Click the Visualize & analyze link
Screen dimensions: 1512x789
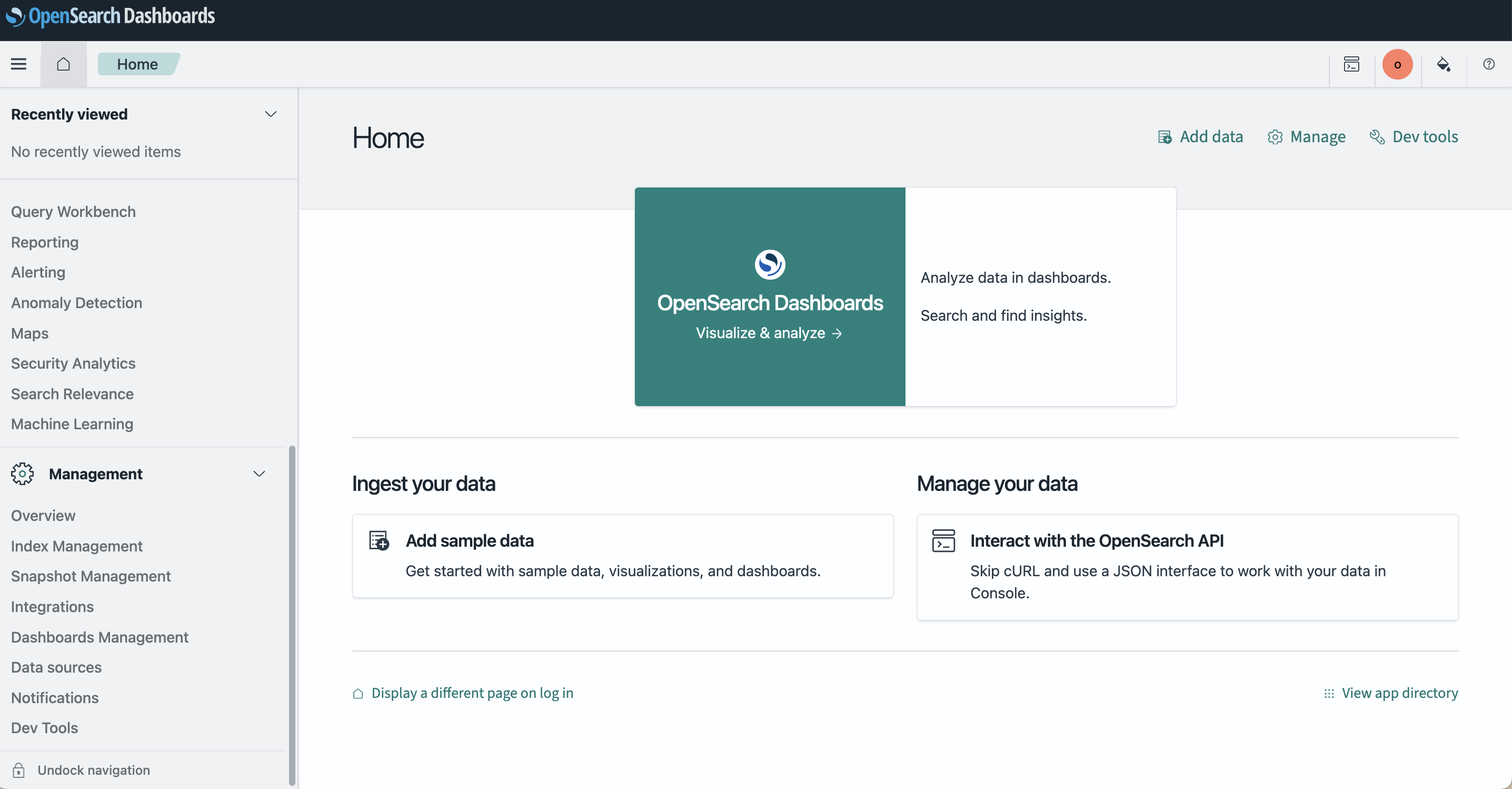770,333
